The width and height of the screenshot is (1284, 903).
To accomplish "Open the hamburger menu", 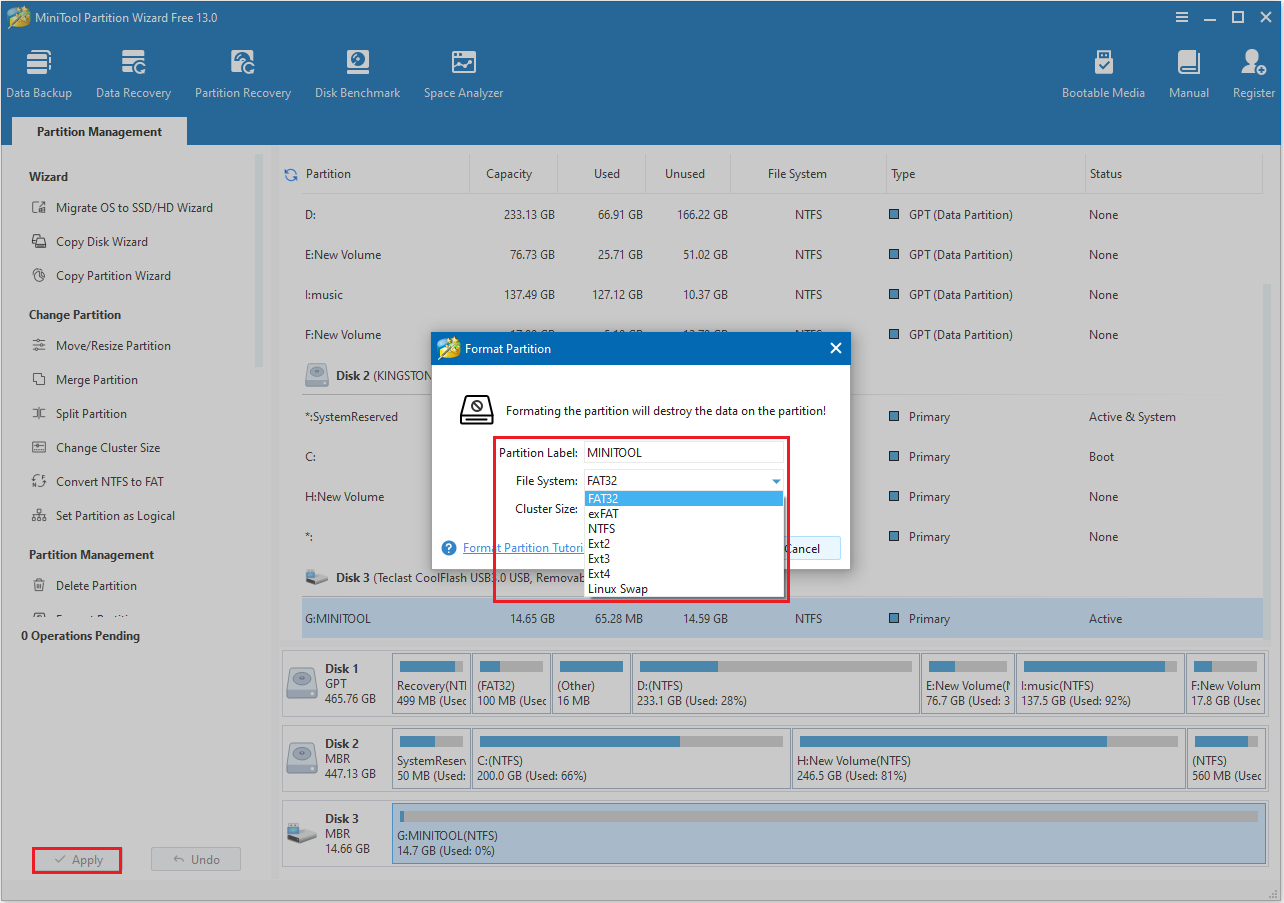I will click(x=1181, y=17).
